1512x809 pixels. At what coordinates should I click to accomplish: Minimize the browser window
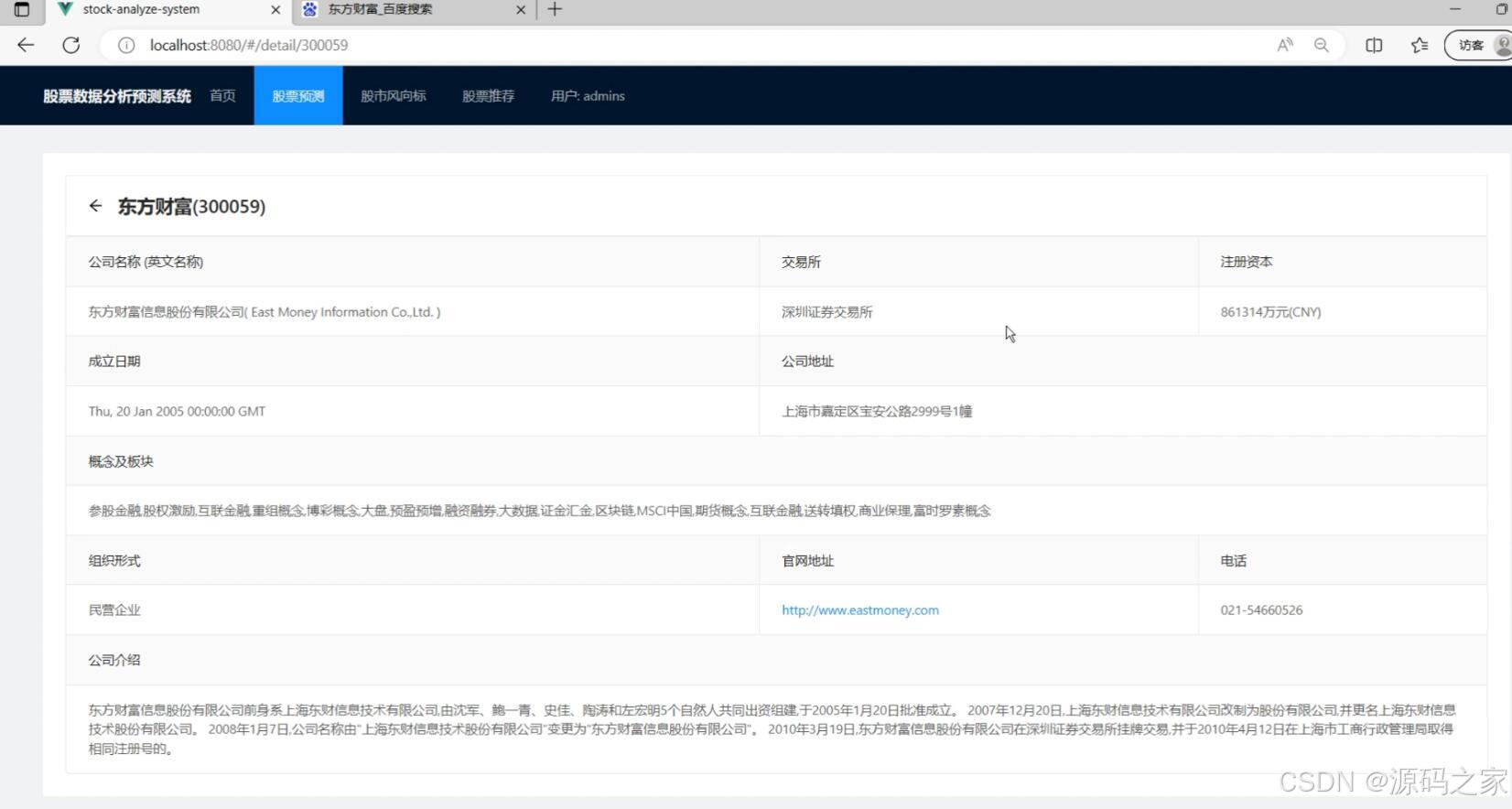(1455, 9)
